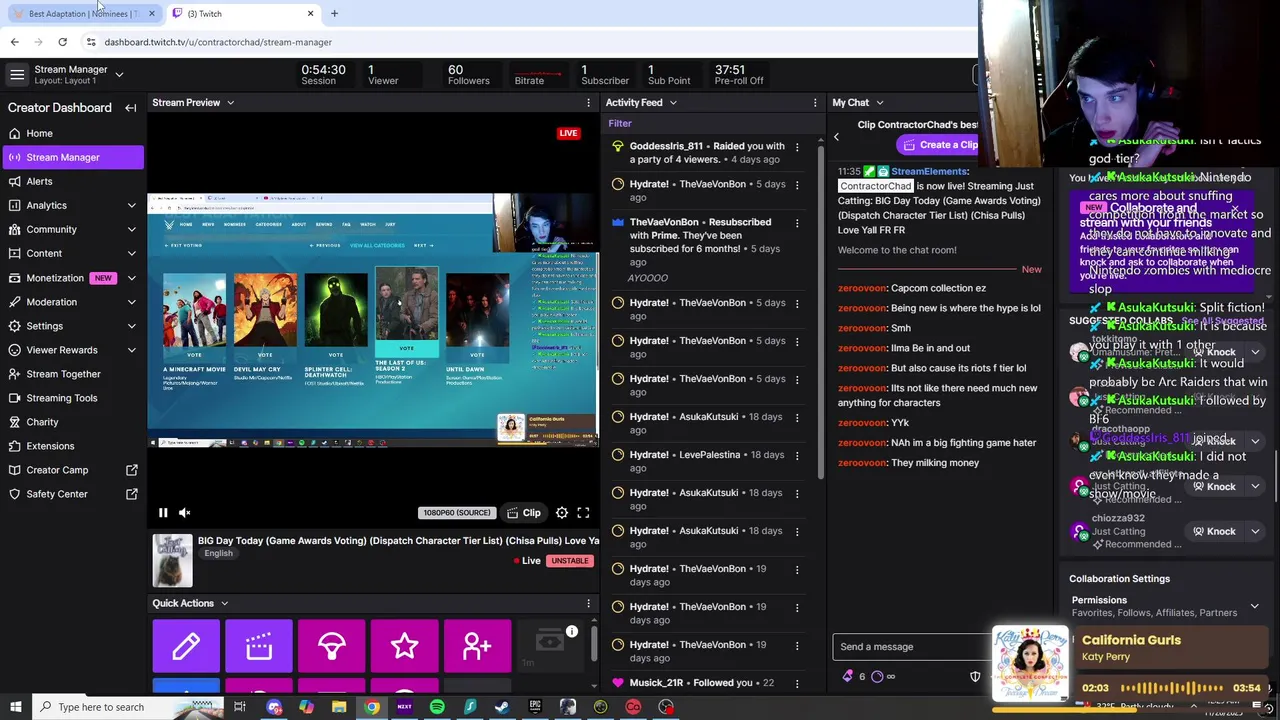The image size is (1280, 720).
Task: Click the Edit Stream Info pencil quick action
Action: tap(186, 646)
